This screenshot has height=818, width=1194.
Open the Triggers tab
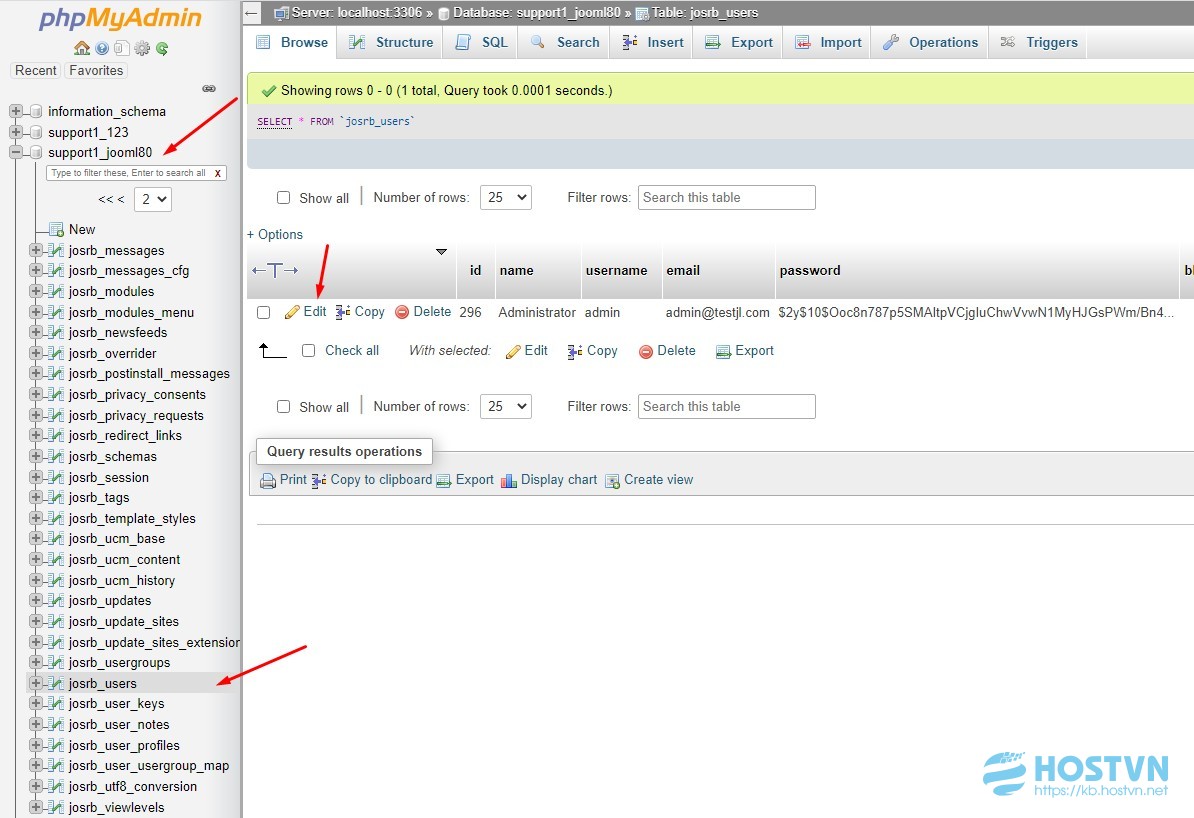tap(1039, 42)
